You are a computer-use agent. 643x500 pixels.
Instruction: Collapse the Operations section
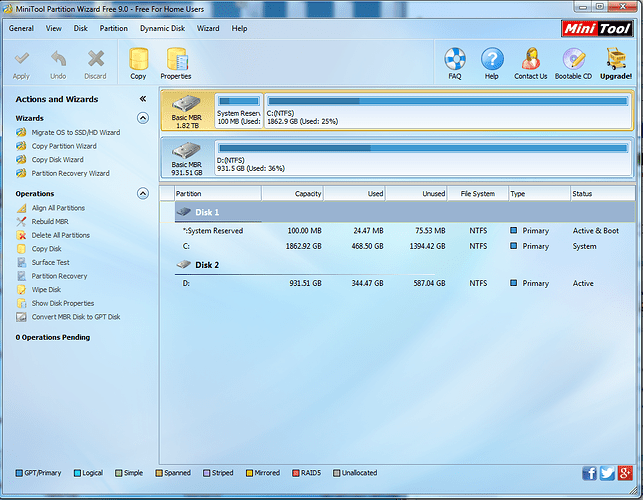point(143,194)
